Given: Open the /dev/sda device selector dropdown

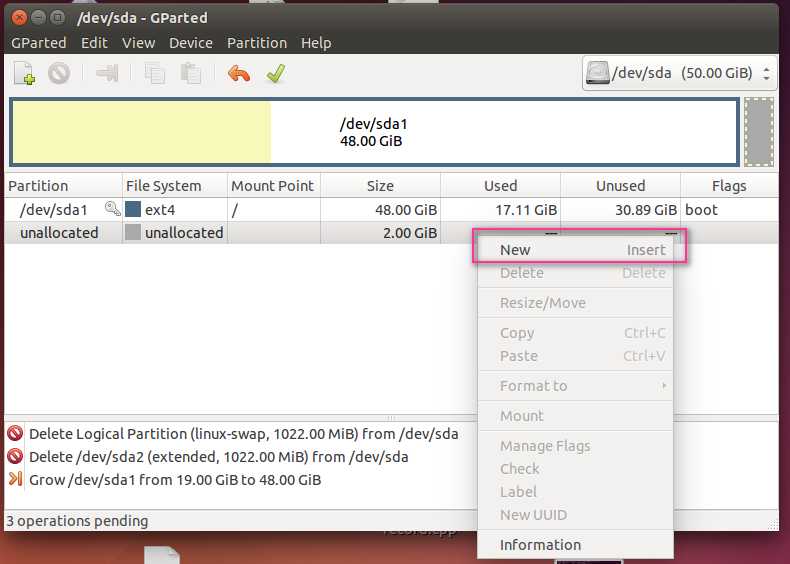Looking at the screenshot, I should click(x=679, y=74).
